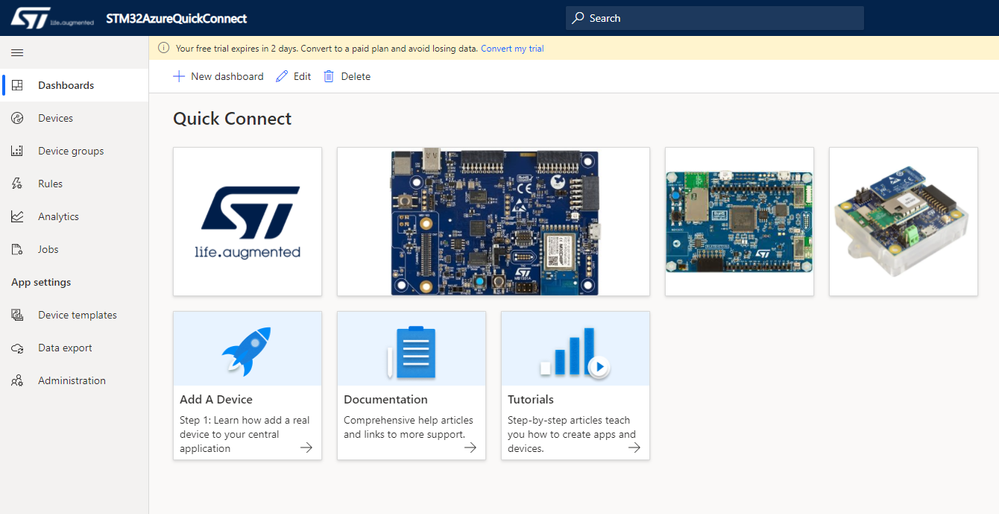Viewport: 999px width, 514px height.
Task: Click the trash Delete icon
Action: [329, 76]
